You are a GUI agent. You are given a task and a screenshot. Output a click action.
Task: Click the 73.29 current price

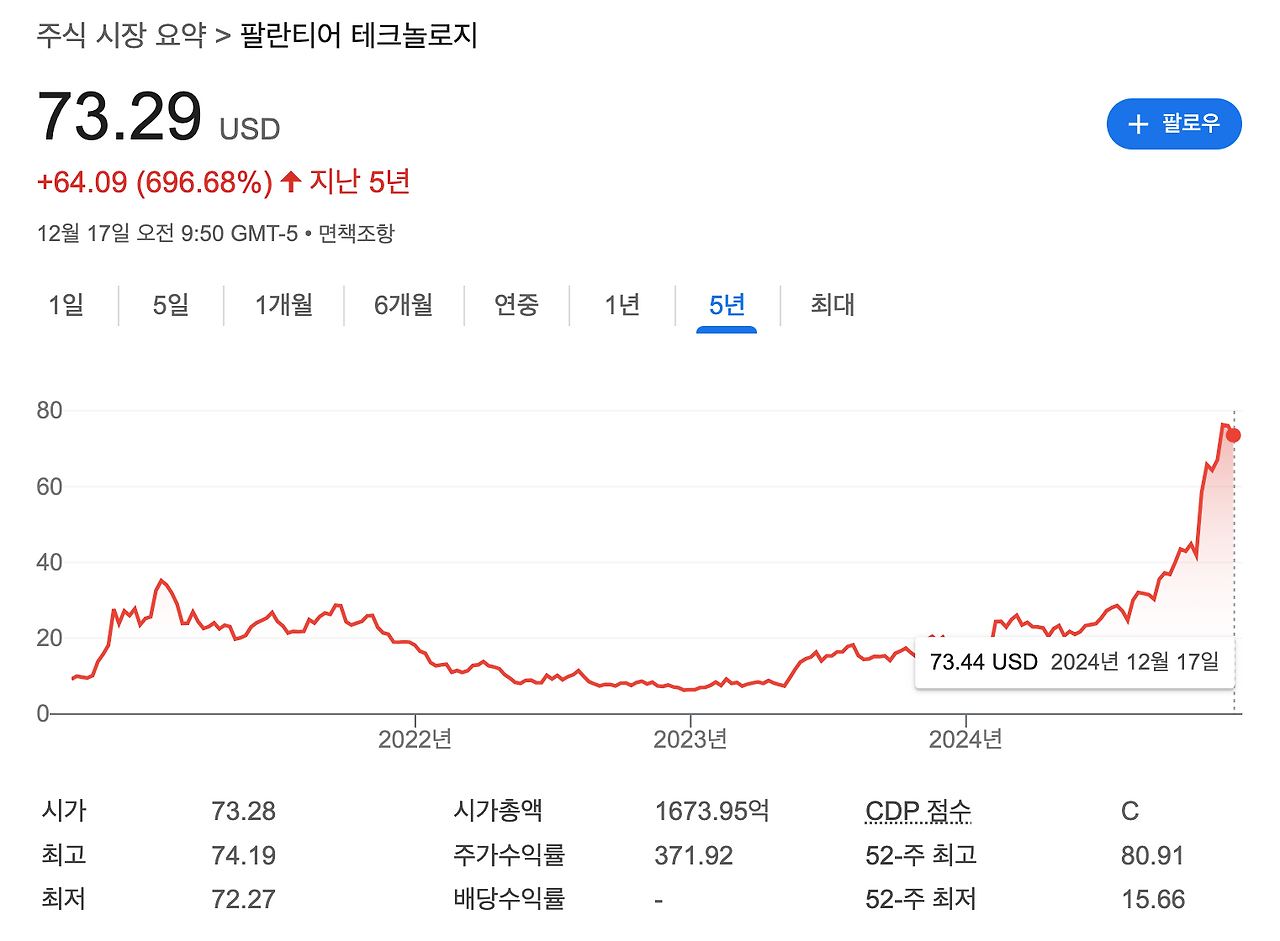coord(120,117)
